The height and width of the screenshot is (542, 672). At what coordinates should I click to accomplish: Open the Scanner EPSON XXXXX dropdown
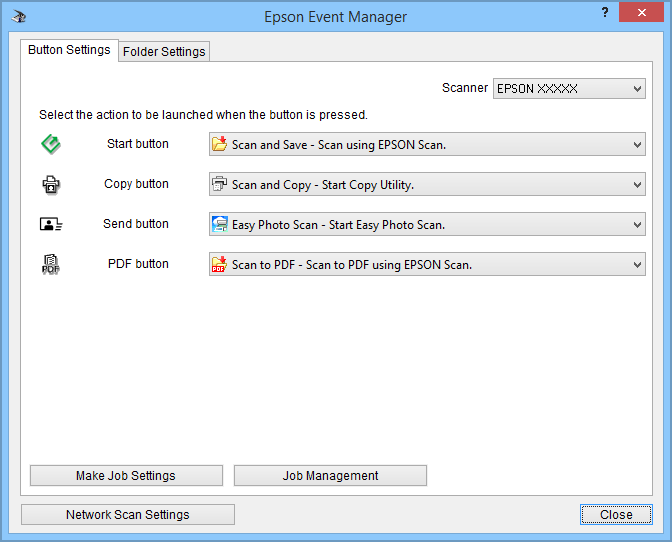[569, 89]
